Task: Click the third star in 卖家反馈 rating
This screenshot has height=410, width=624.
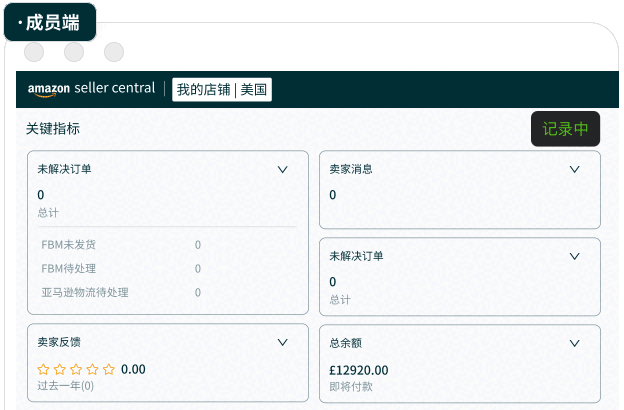Action: 76,369
